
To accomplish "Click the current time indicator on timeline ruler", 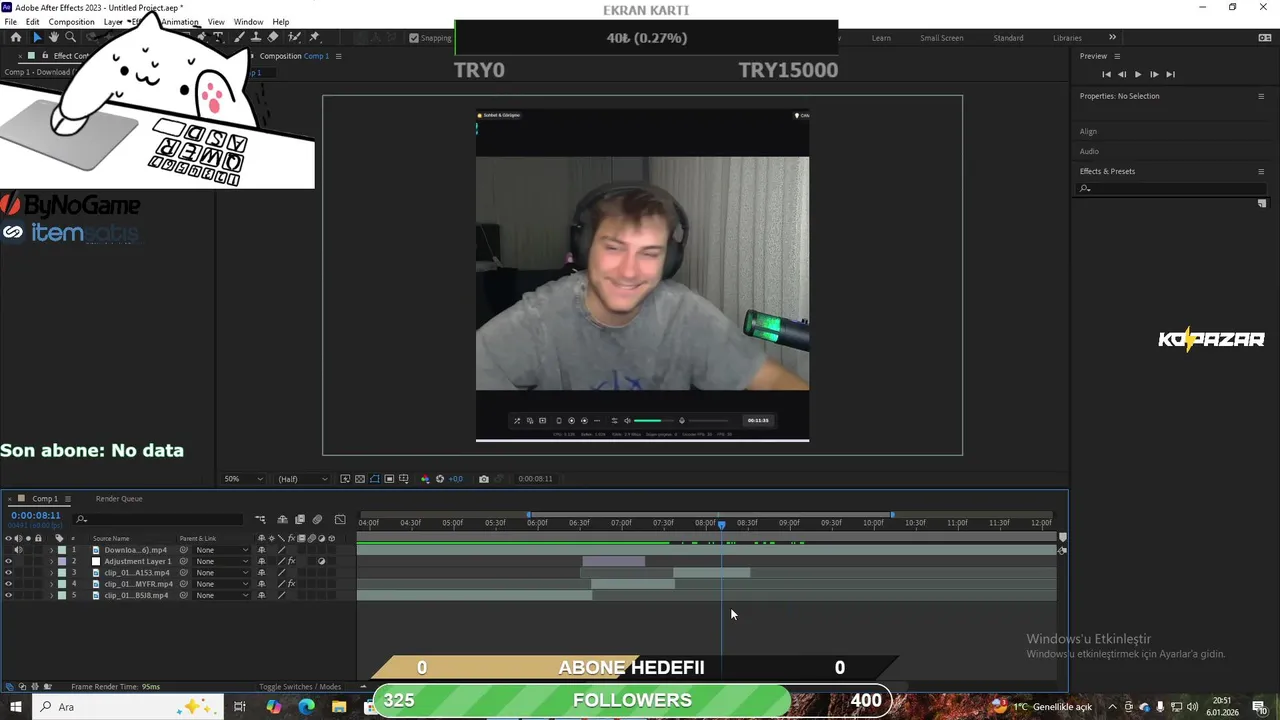I will coord(721,524).
